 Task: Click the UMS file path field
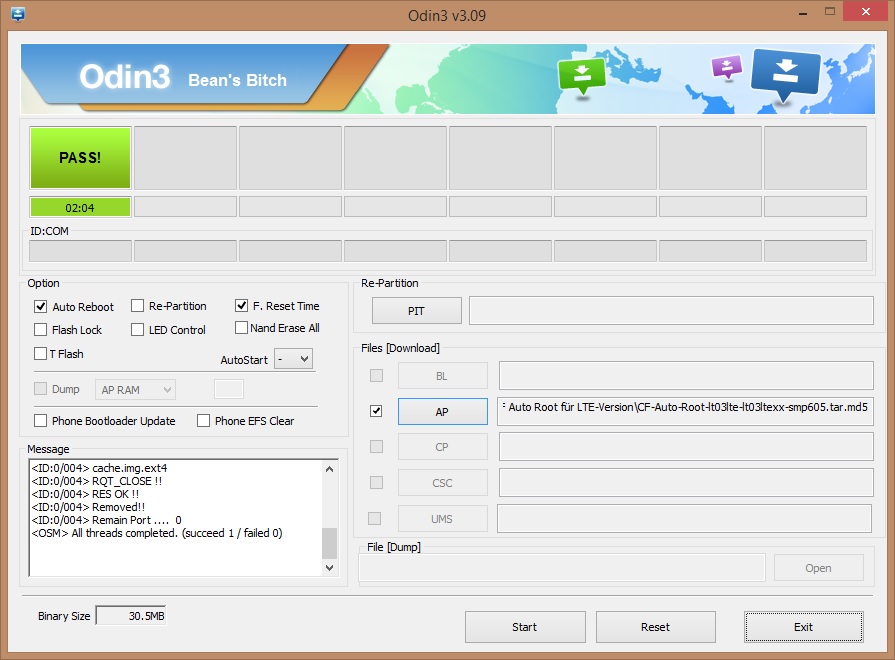click(684, 518)
